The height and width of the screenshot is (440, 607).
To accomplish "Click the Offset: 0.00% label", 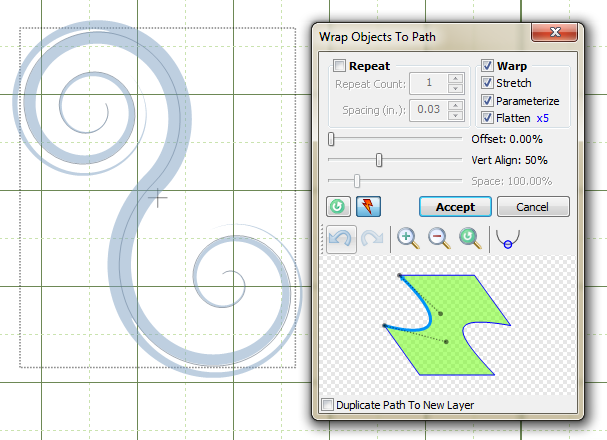I will 507,139.
